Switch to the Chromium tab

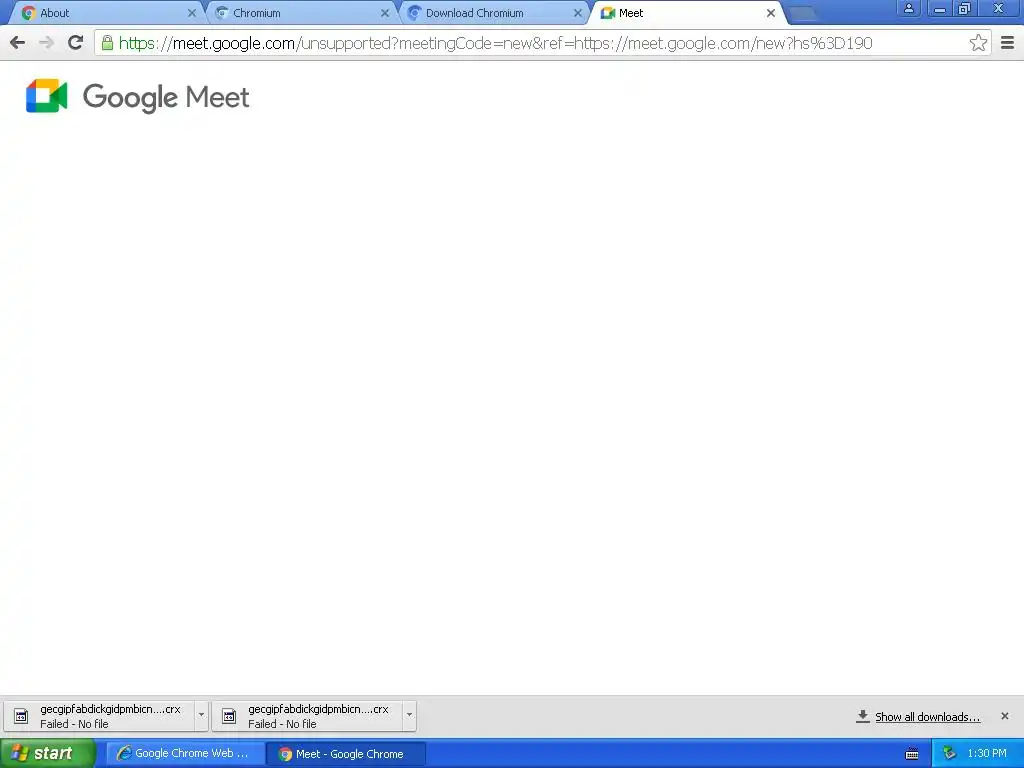pyautogui.click(x=300, y=13)
